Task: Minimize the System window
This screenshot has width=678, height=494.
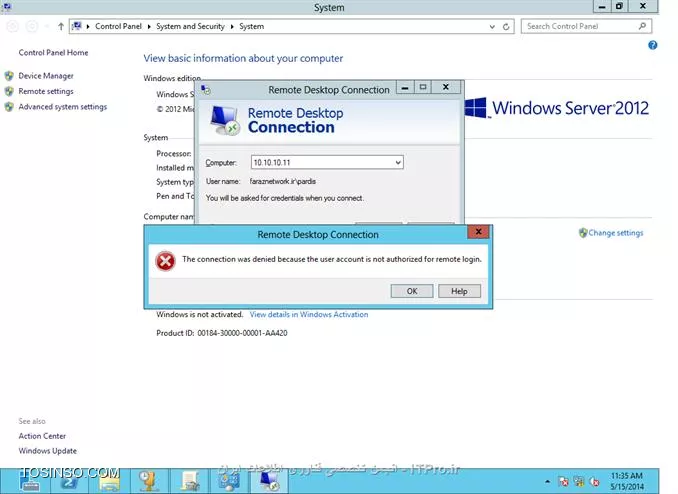Action: pos(601,6)
